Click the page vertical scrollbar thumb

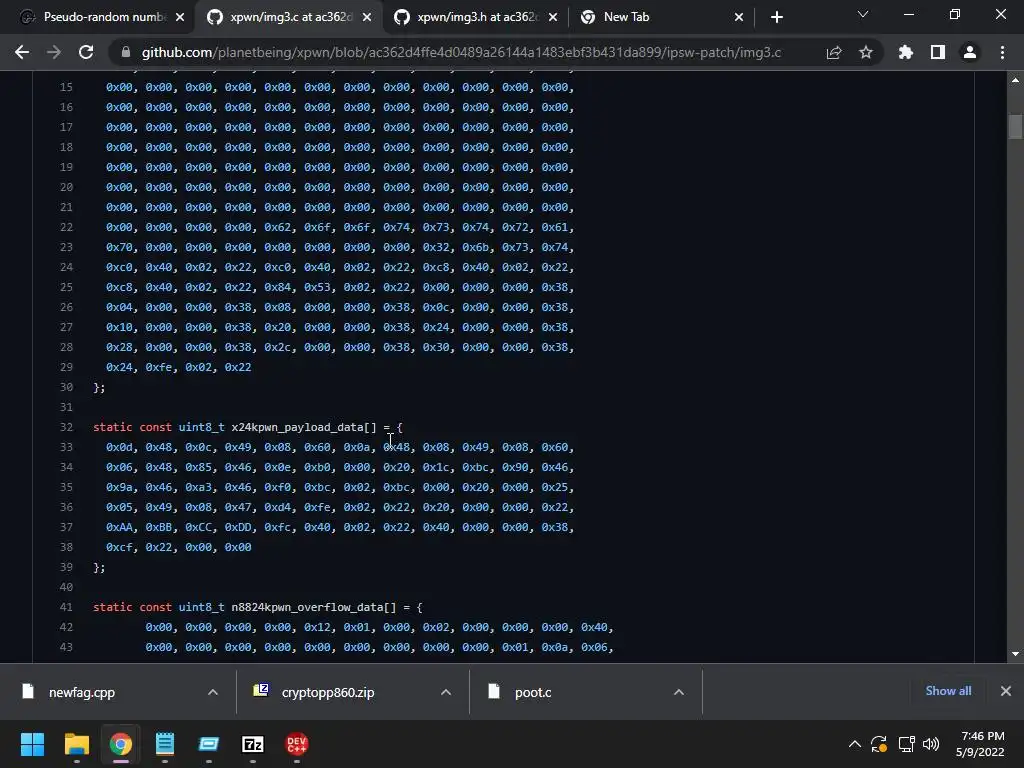[x=1015, y=127]
